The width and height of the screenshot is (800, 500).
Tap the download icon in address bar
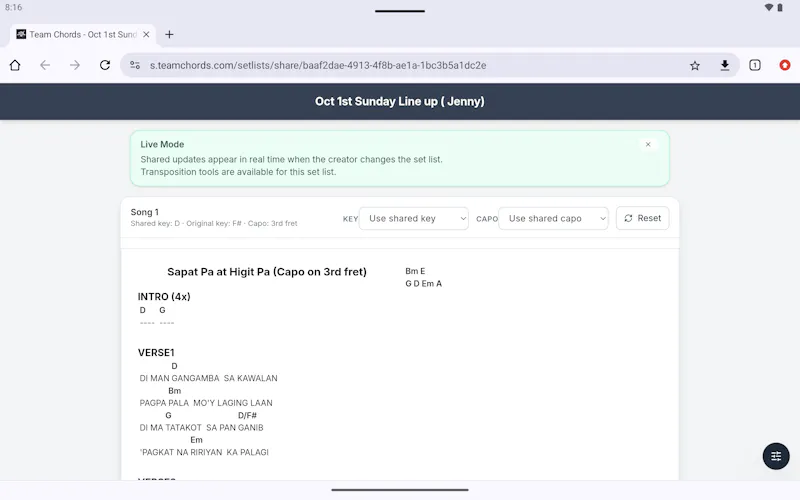click(724, 65)
